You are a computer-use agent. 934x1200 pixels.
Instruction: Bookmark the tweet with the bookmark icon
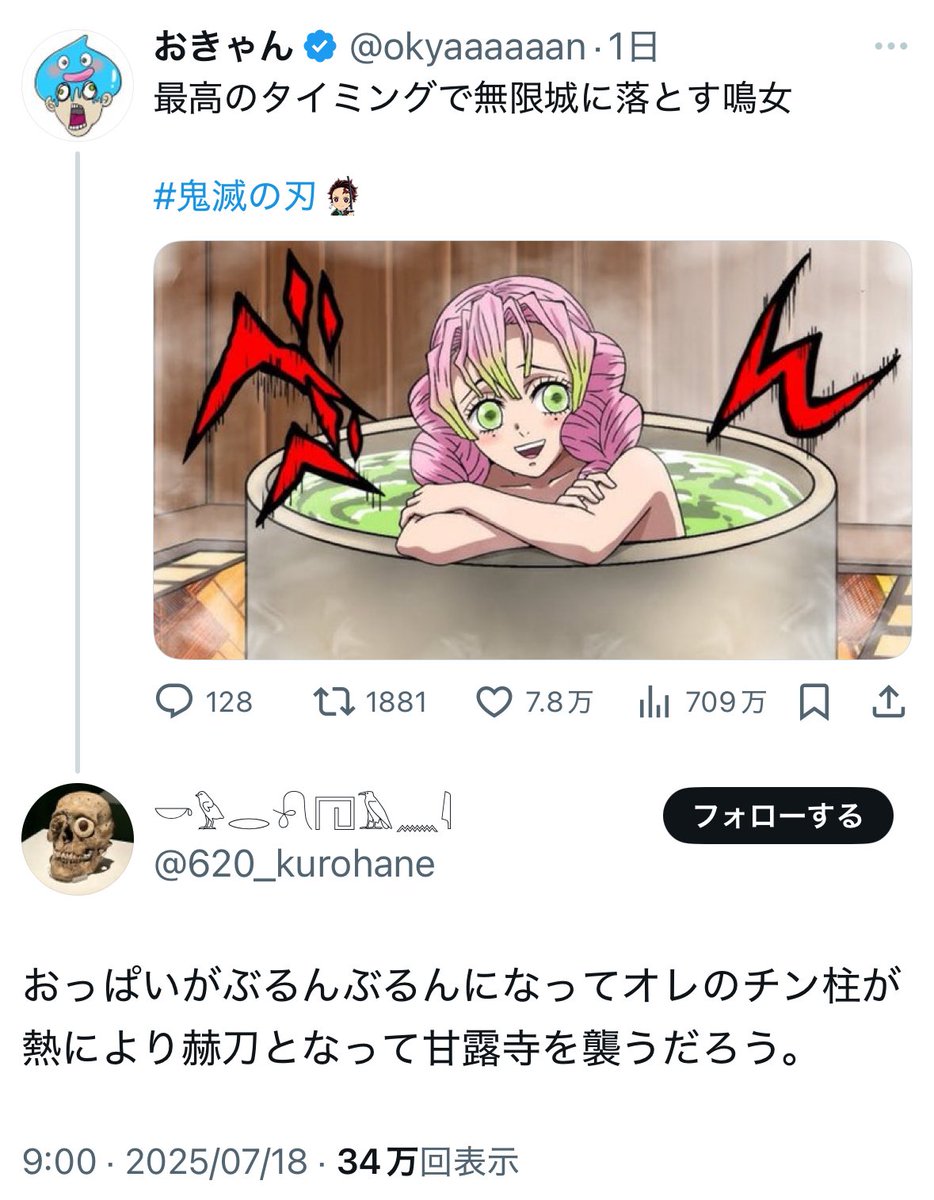815,703
